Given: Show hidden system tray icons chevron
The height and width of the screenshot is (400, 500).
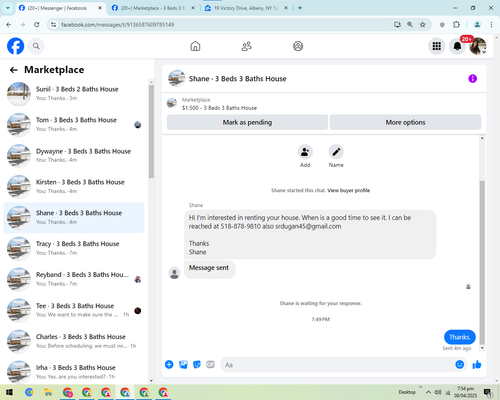Looking at the screenshot, I should pyautogui.click(x=428, y=392).
